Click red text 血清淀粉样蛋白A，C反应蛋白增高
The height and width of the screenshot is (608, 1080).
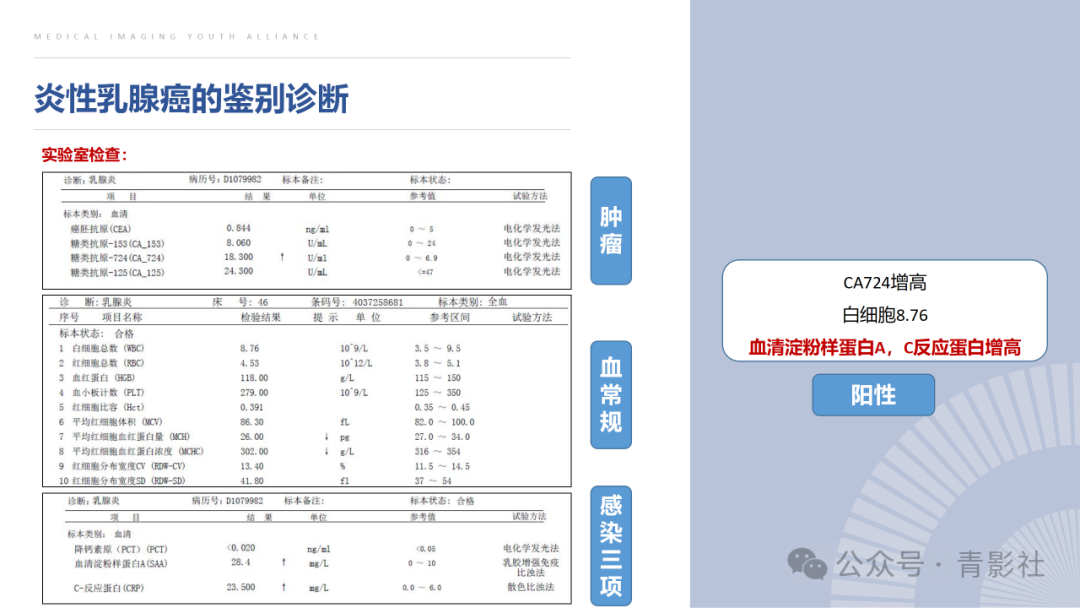pos(884,348)
